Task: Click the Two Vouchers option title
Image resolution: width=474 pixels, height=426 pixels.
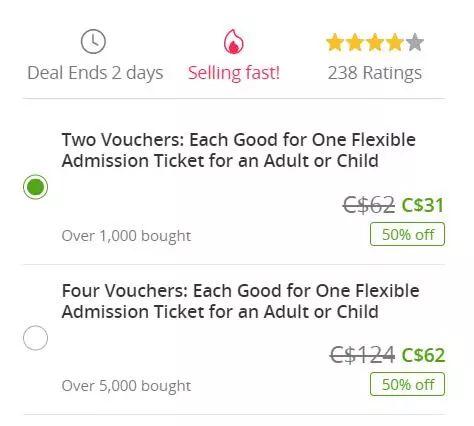Action: click(239, 150)
